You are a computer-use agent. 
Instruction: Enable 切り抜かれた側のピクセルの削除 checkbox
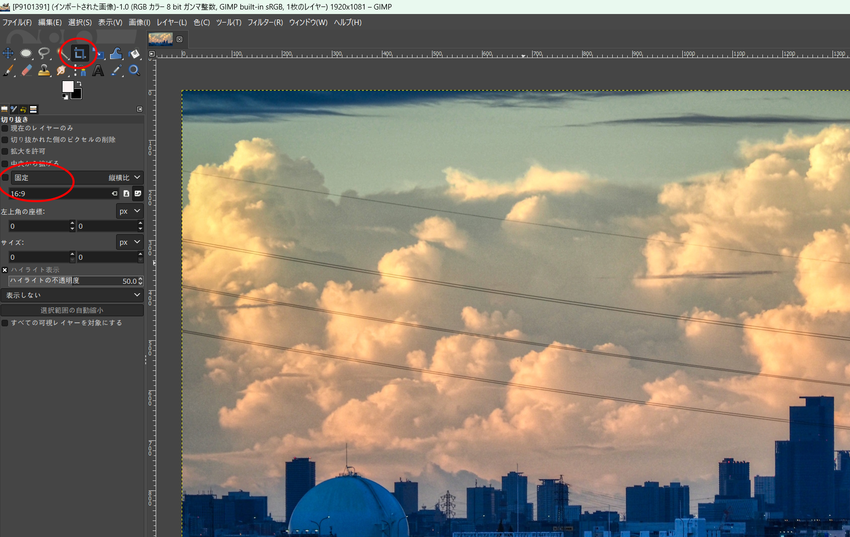5,140
